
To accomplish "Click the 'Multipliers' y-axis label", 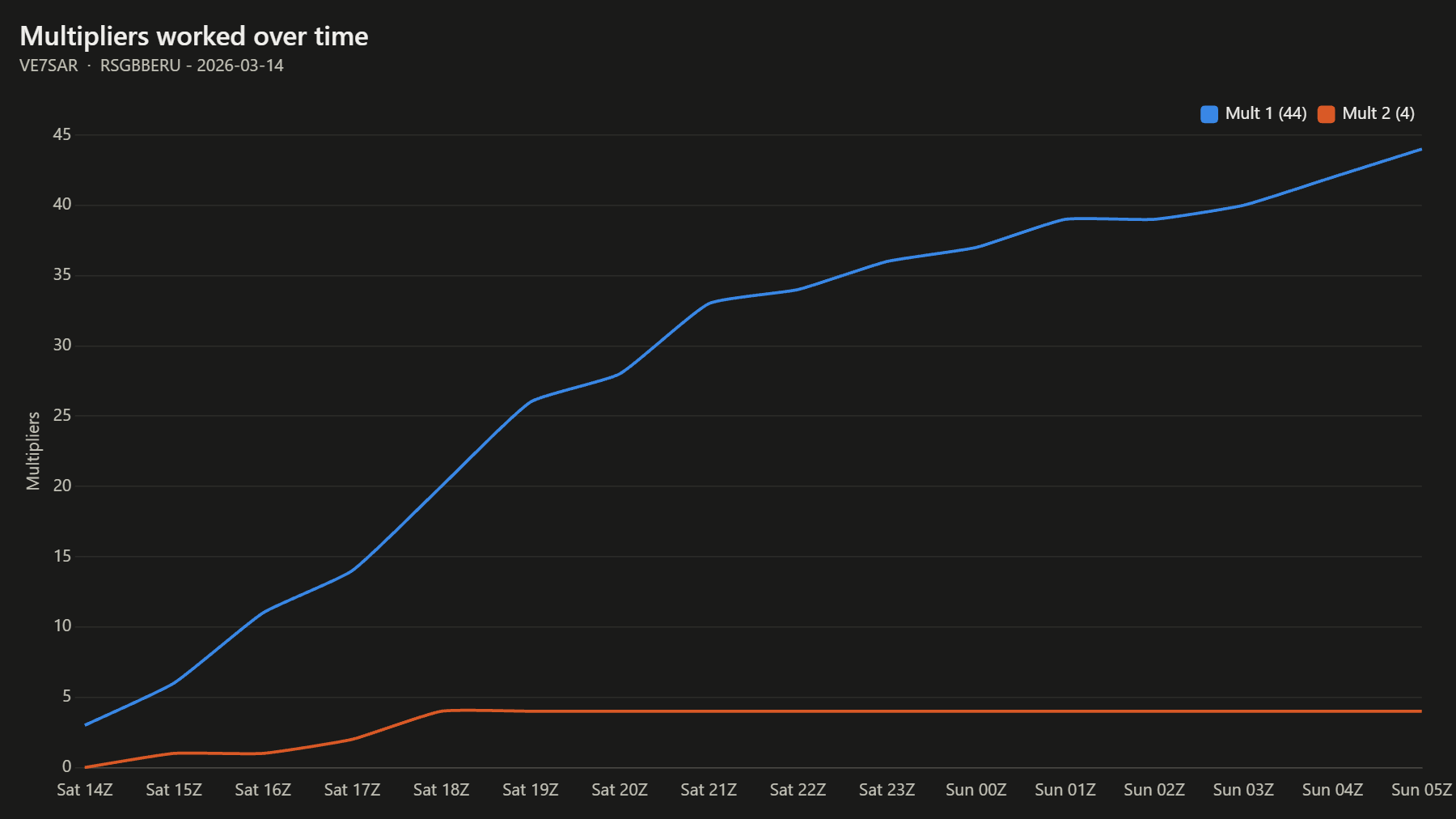I will (33, 451).
